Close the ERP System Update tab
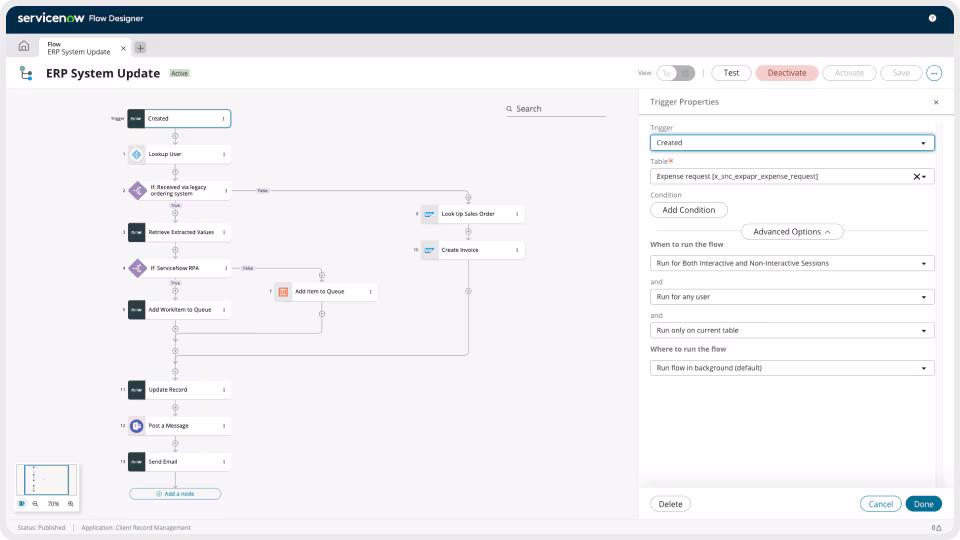 (x=123, y=48)
